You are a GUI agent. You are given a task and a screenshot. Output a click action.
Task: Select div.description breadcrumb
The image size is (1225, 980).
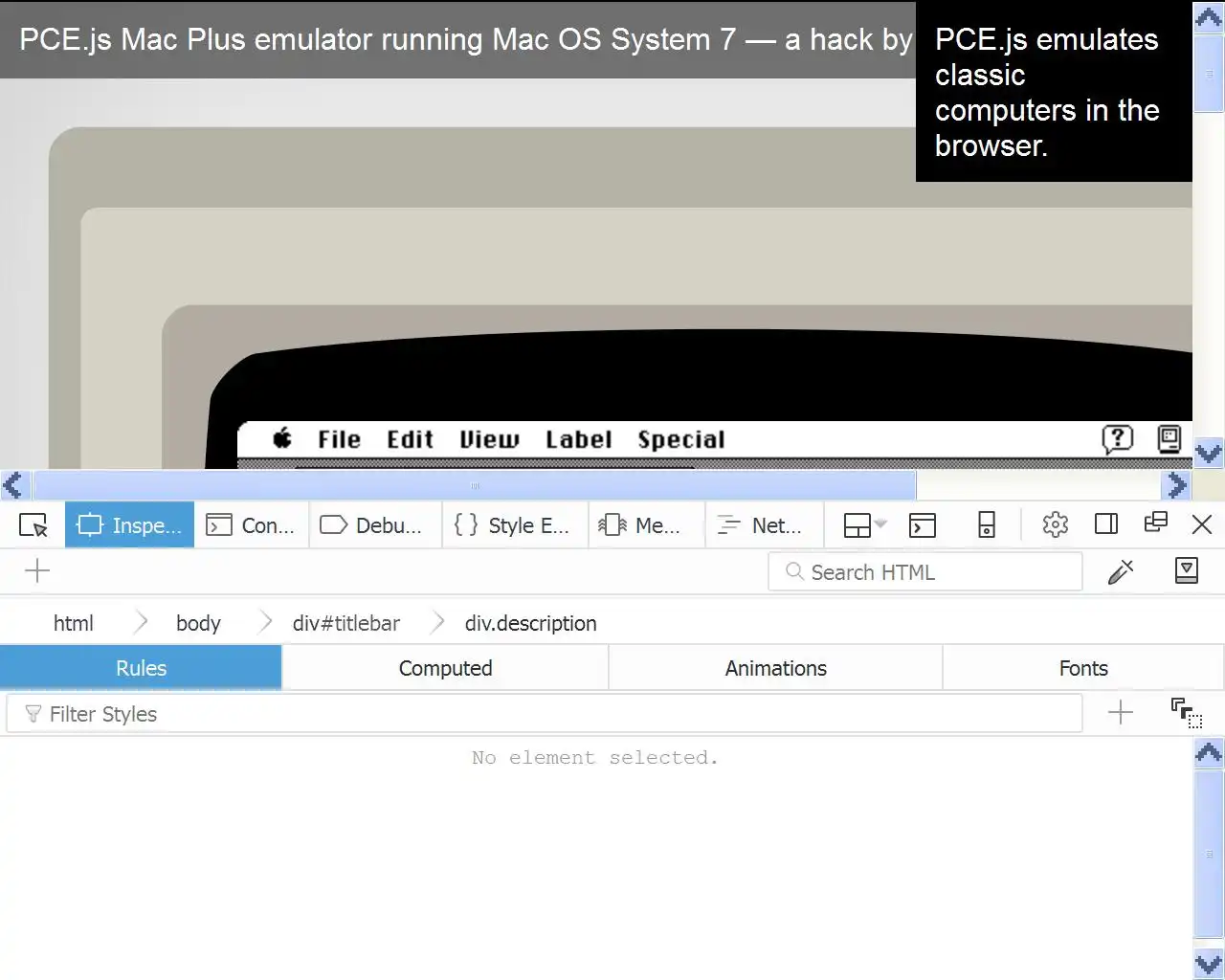pyautogui.click(x=530, y=623)
